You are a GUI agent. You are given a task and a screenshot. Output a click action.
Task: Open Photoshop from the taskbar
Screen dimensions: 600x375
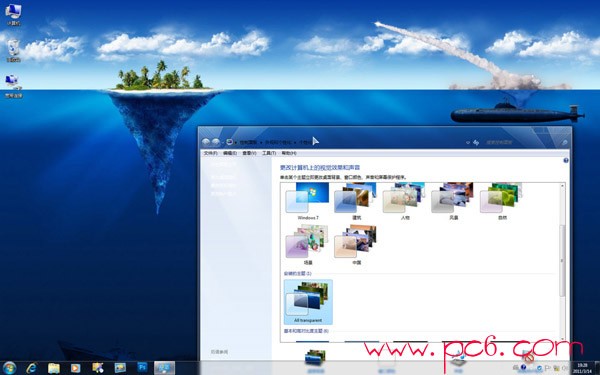click(x=142, y=368)
